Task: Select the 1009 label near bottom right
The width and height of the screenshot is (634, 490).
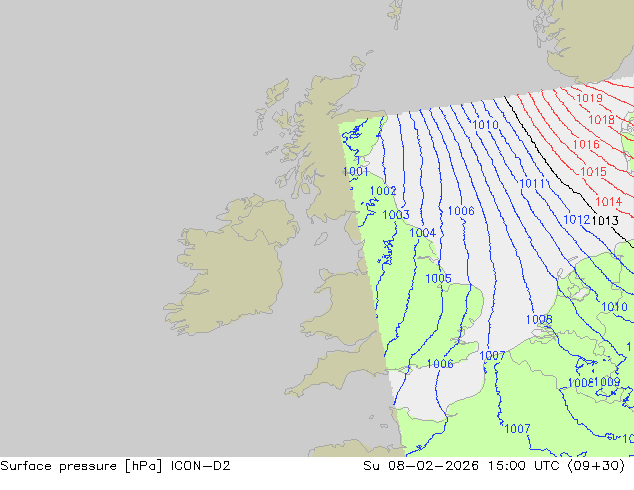Action: 607,382
